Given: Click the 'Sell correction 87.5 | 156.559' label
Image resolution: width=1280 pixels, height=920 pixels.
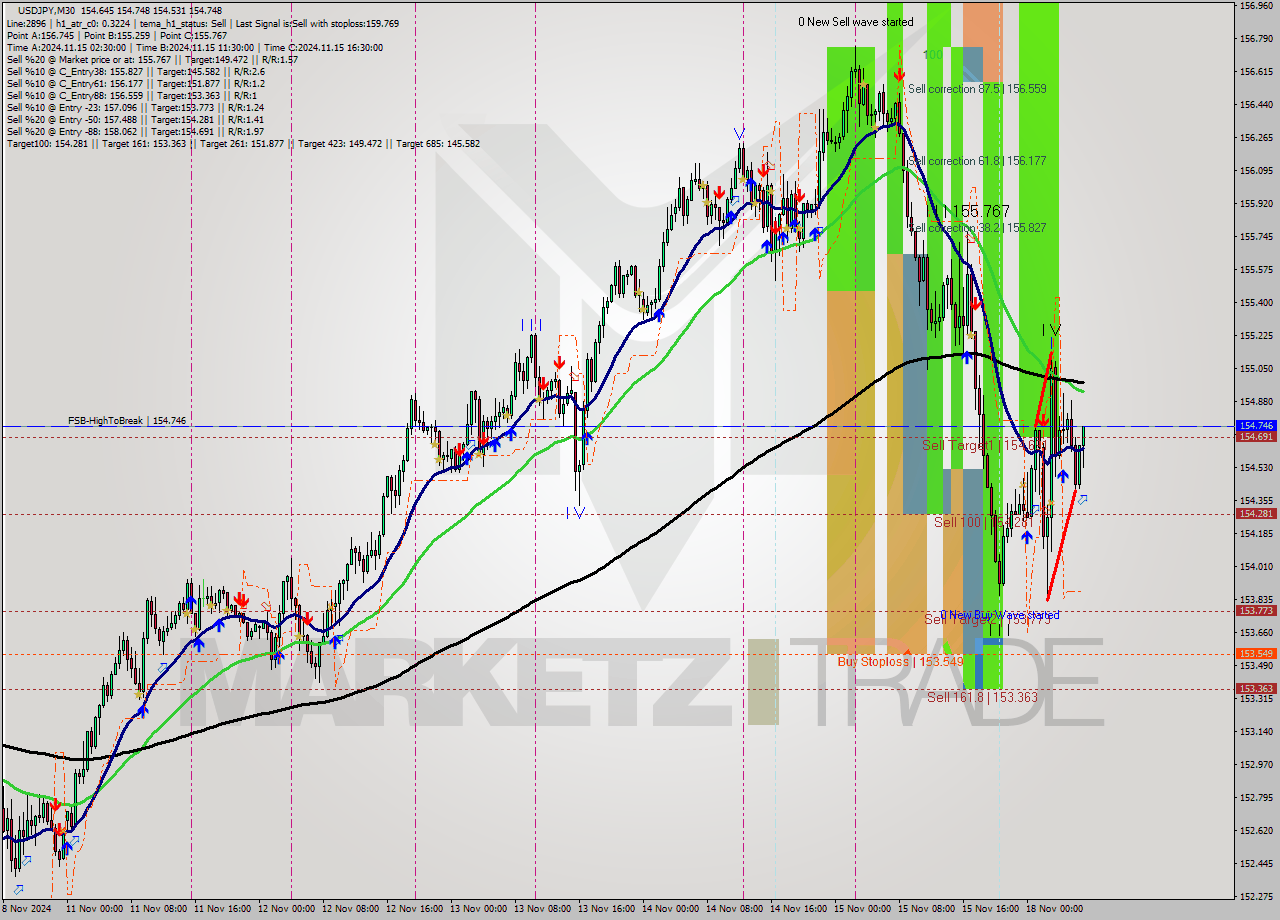Looking at the screenshot, I should pos(977,89).
